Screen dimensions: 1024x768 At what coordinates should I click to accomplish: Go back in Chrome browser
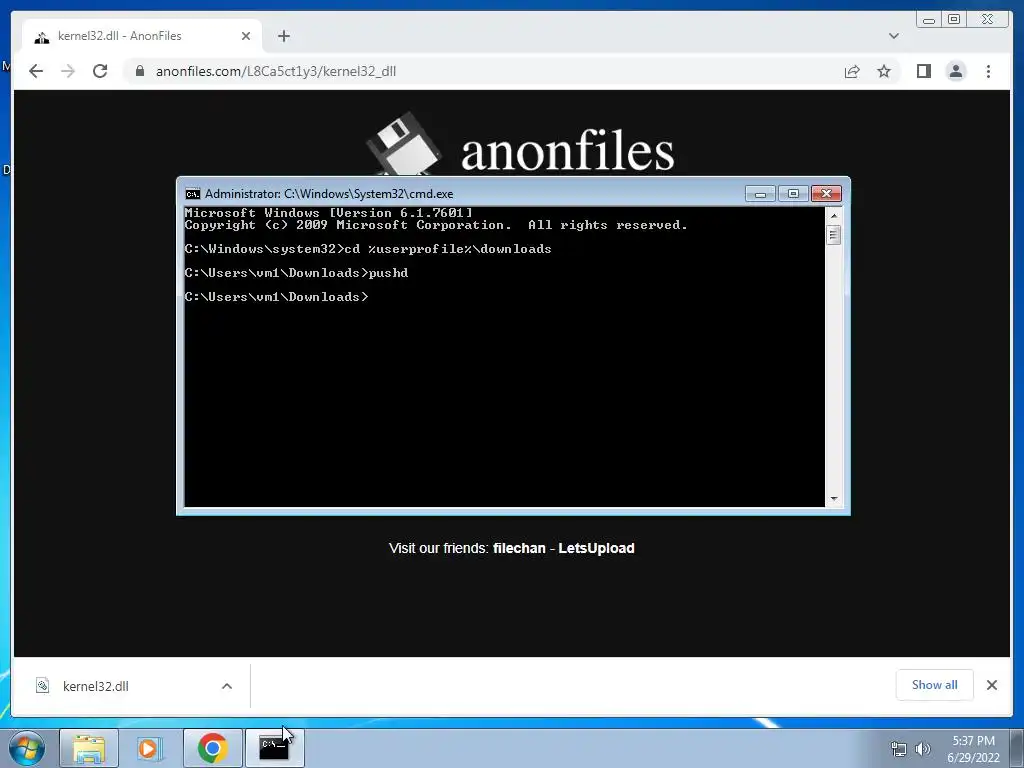point(36,71)
